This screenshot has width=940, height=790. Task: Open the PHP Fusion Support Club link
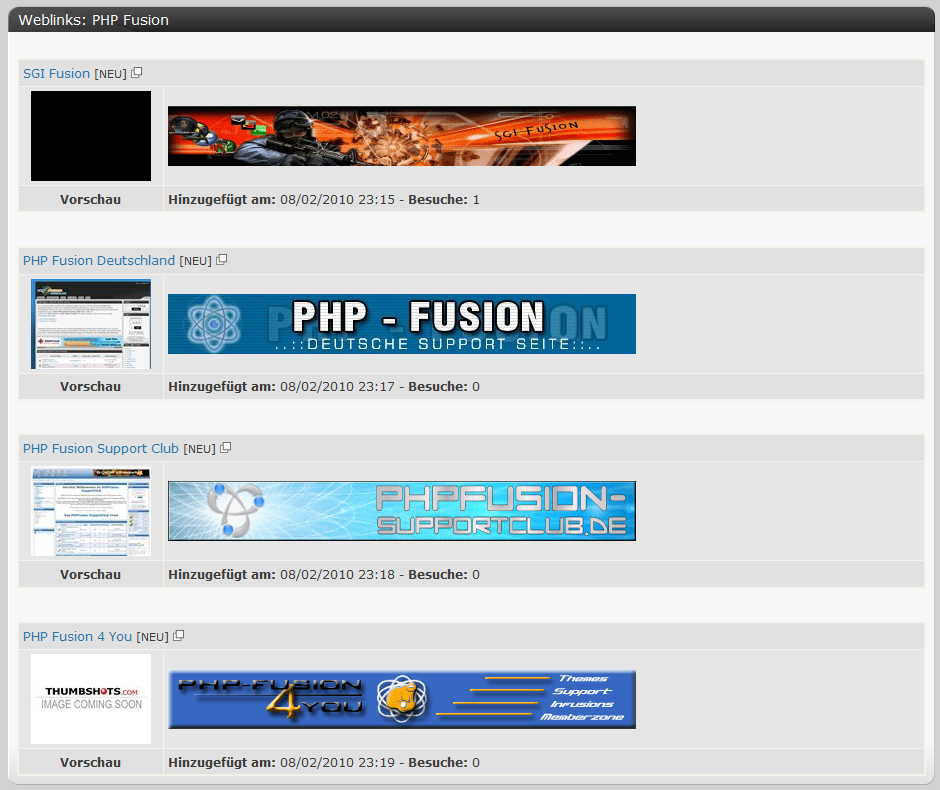(x=101, y=449)
